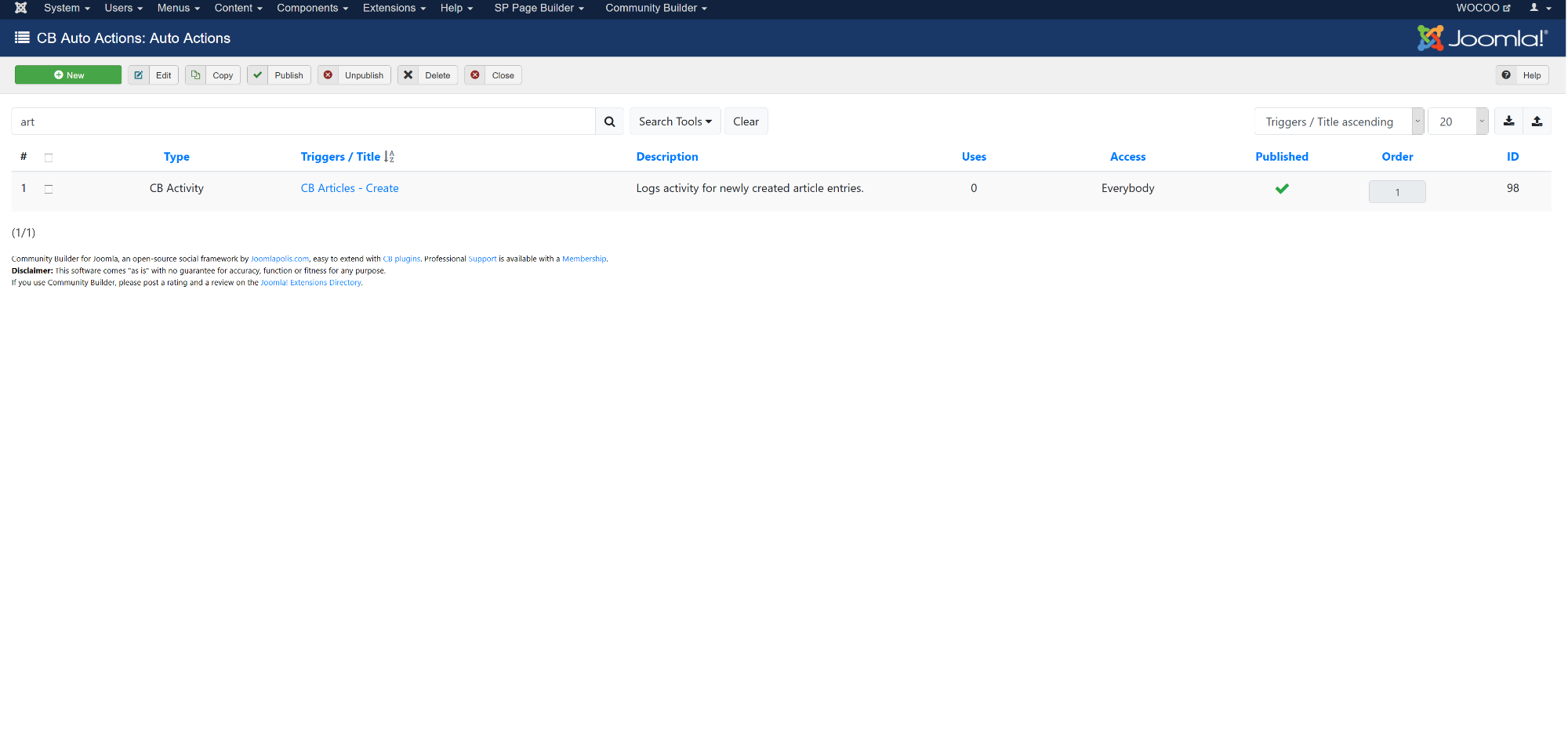Click the ID value 98
The width and height of the screenshot is (1568, 754).
coord(1512,188)
